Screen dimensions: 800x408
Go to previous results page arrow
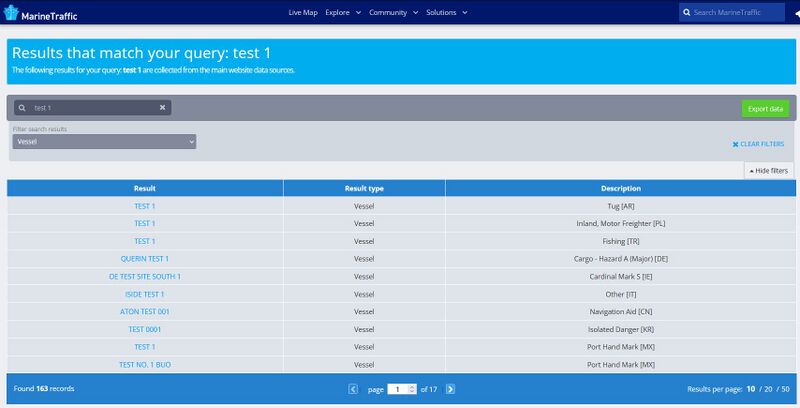(353, 389)
